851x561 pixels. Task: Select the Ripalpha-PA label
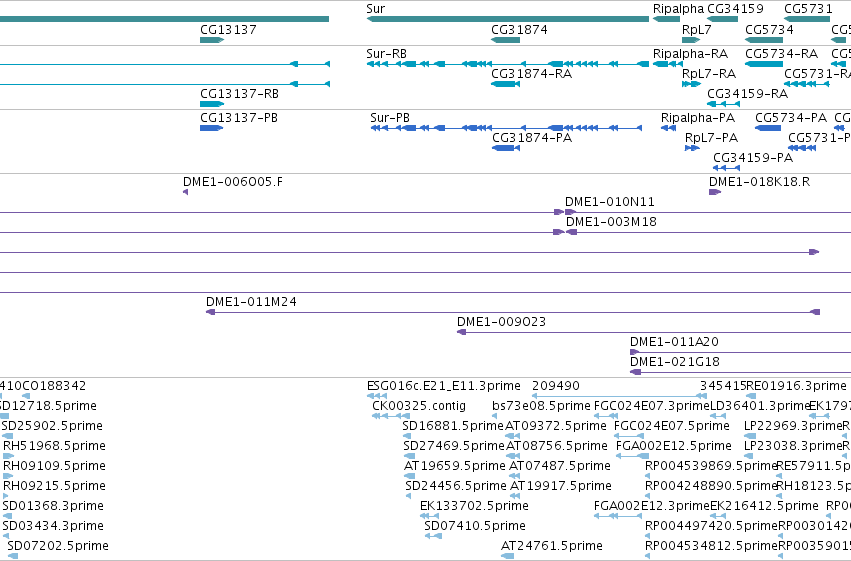(698, 117)
